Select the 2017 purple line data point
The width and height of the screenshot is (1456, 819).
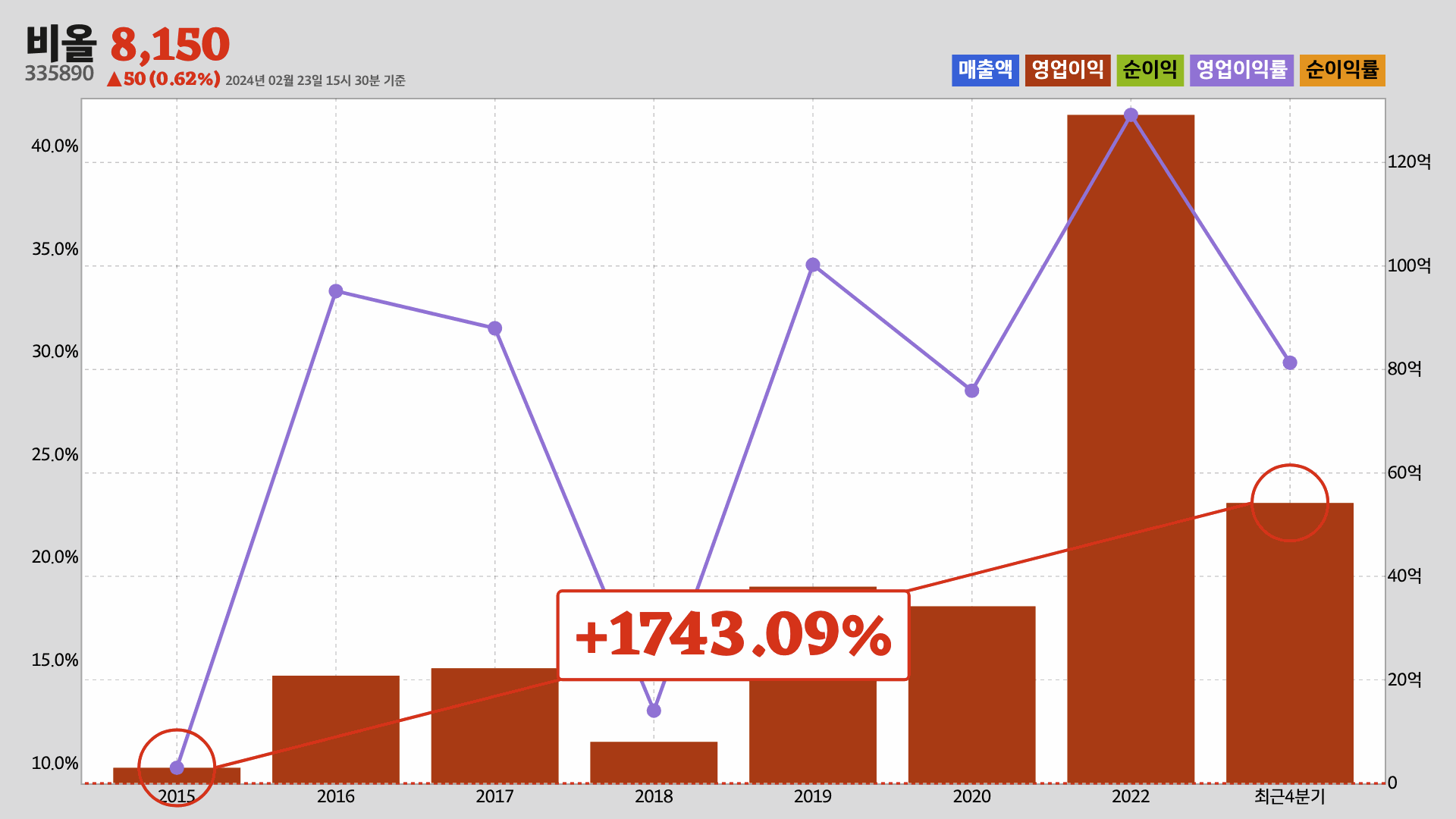(494, 328)
